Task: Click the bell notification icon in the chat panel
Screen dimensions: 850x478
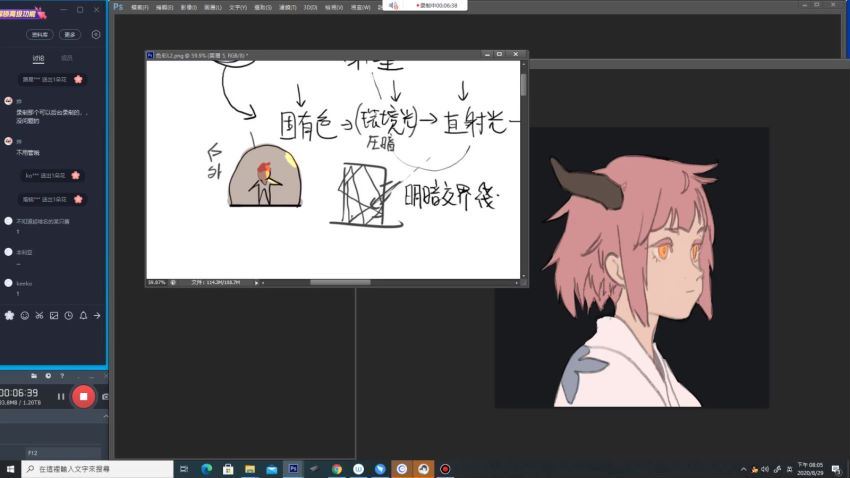Action: tap(83, 315)
